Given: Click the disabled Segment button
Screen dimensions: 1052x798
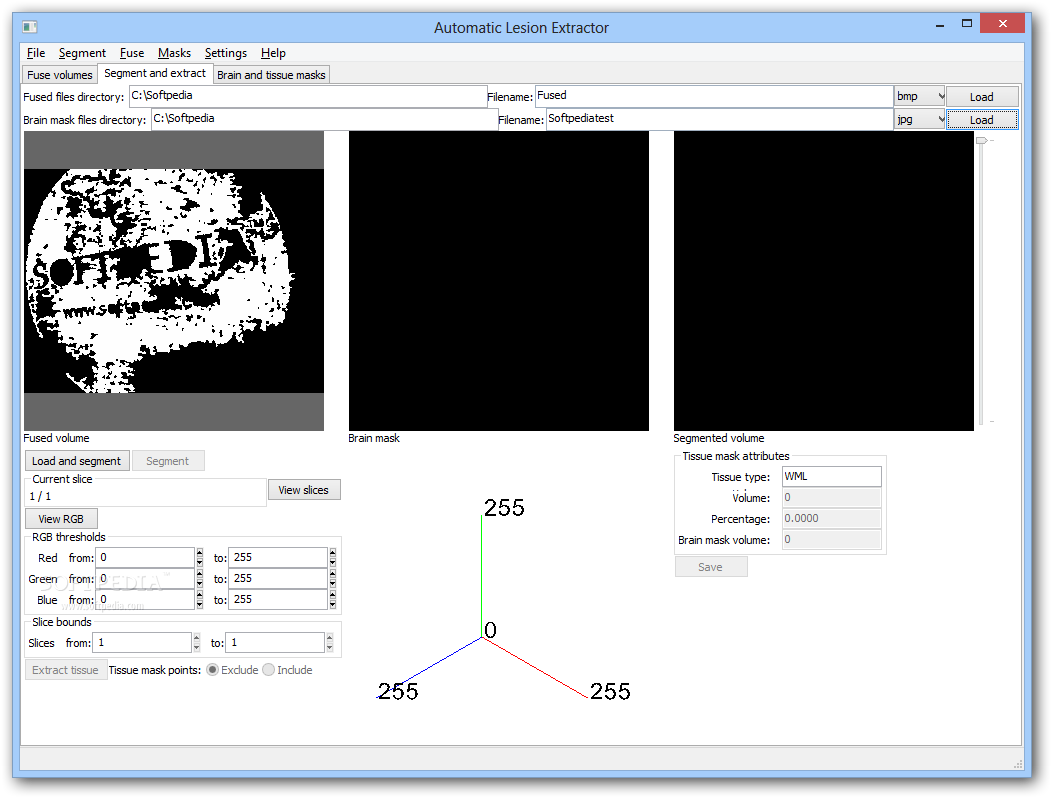Looking at the screenshot, I should [x=168, y=461].
